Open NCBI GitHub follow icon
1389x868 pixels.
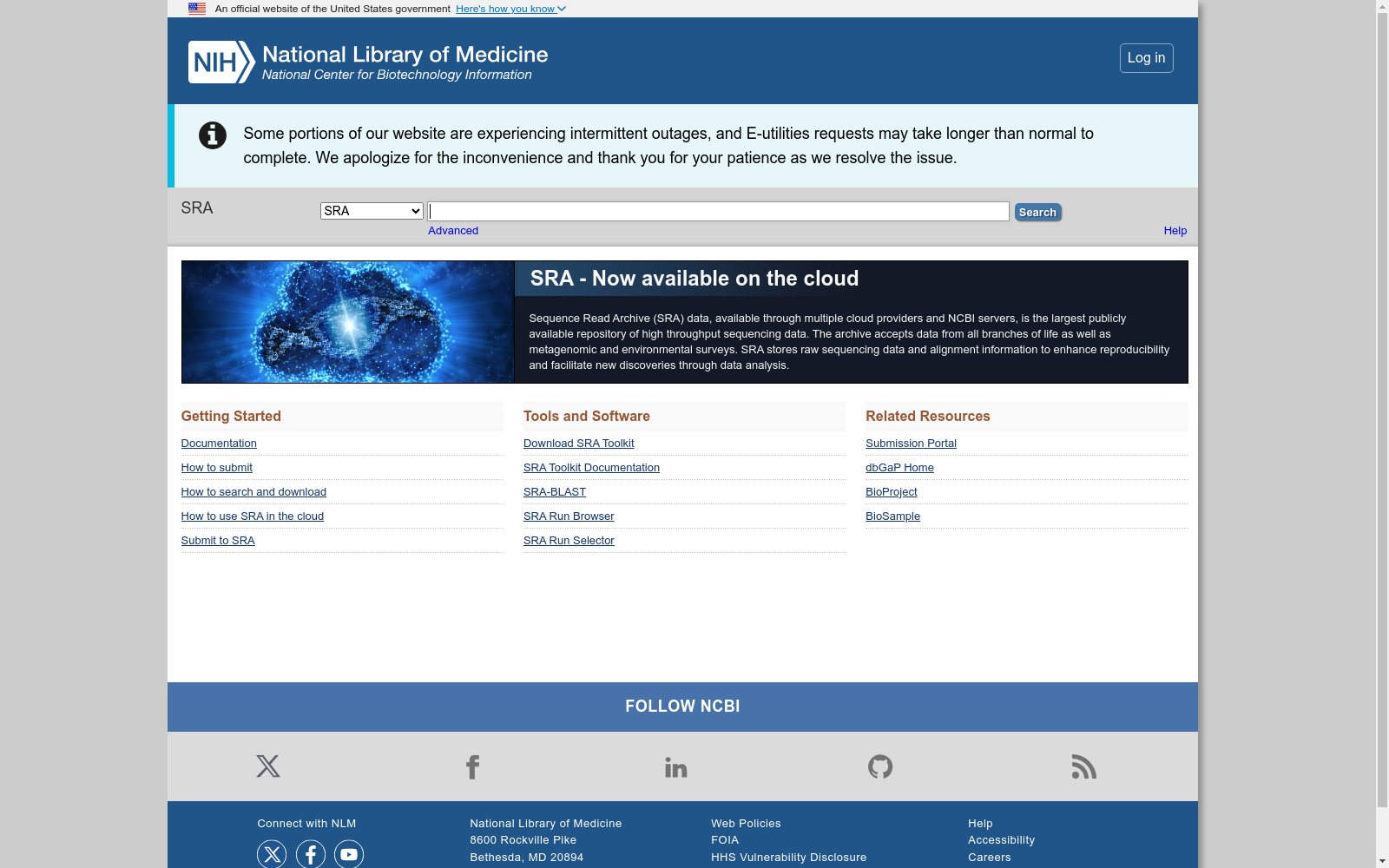pos(880,766)
